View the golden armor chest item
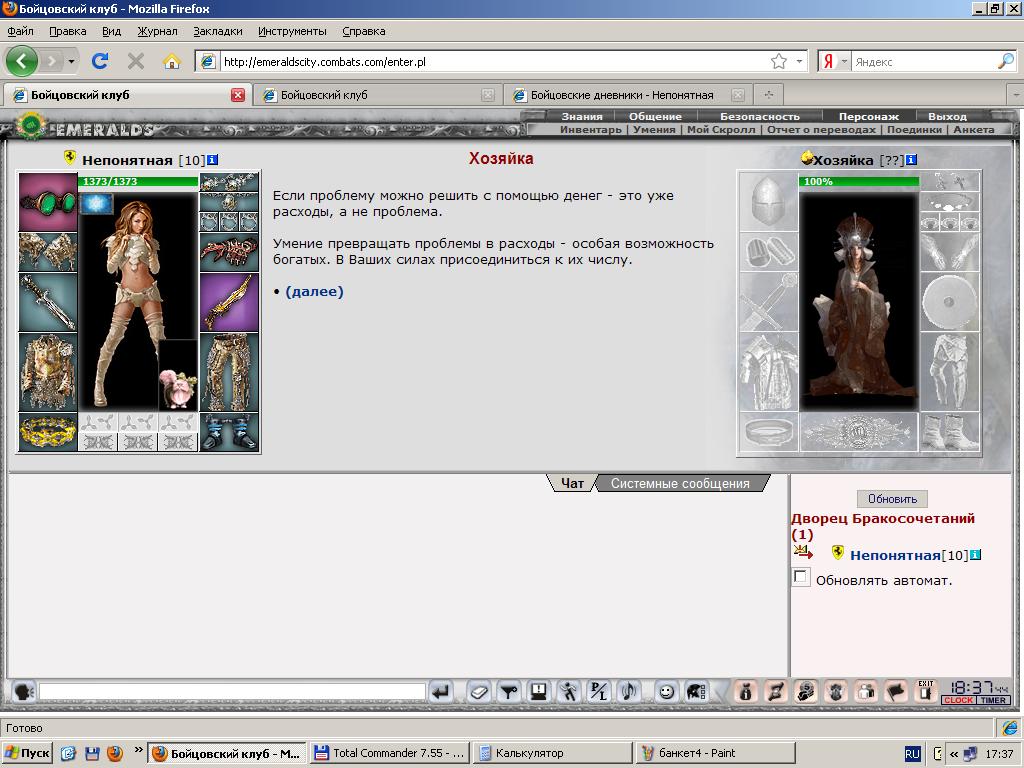The width and height of the screenshot is (1024, 768). pyautogui.click(x=48, y=372)
